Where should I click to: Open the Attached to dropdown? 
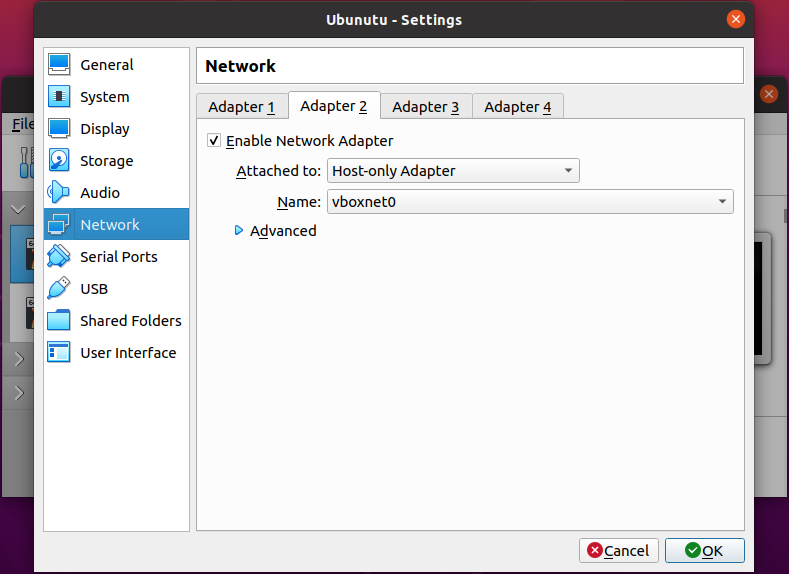[x=453, y=171]
